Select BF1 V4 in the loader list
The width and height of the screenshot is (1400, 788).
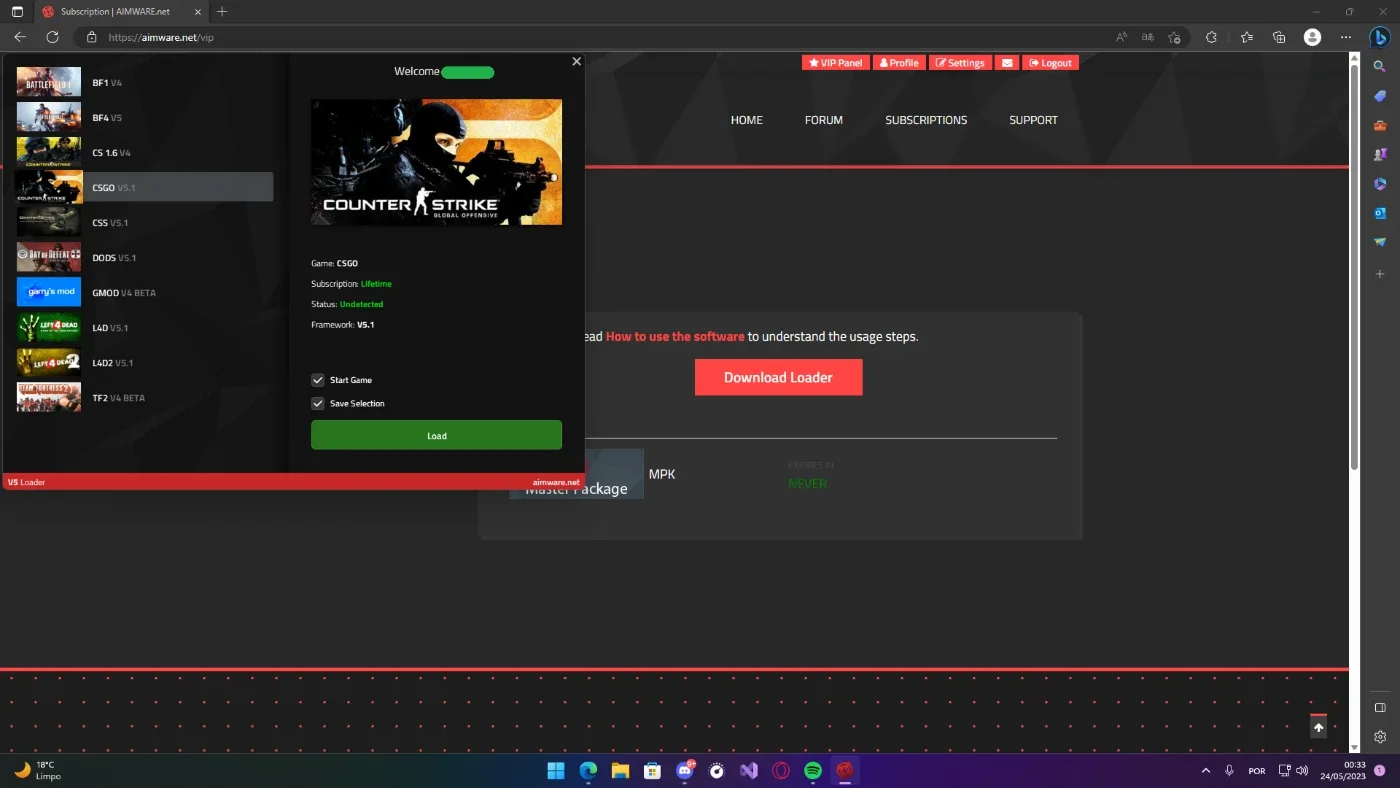tap(144, 83)
